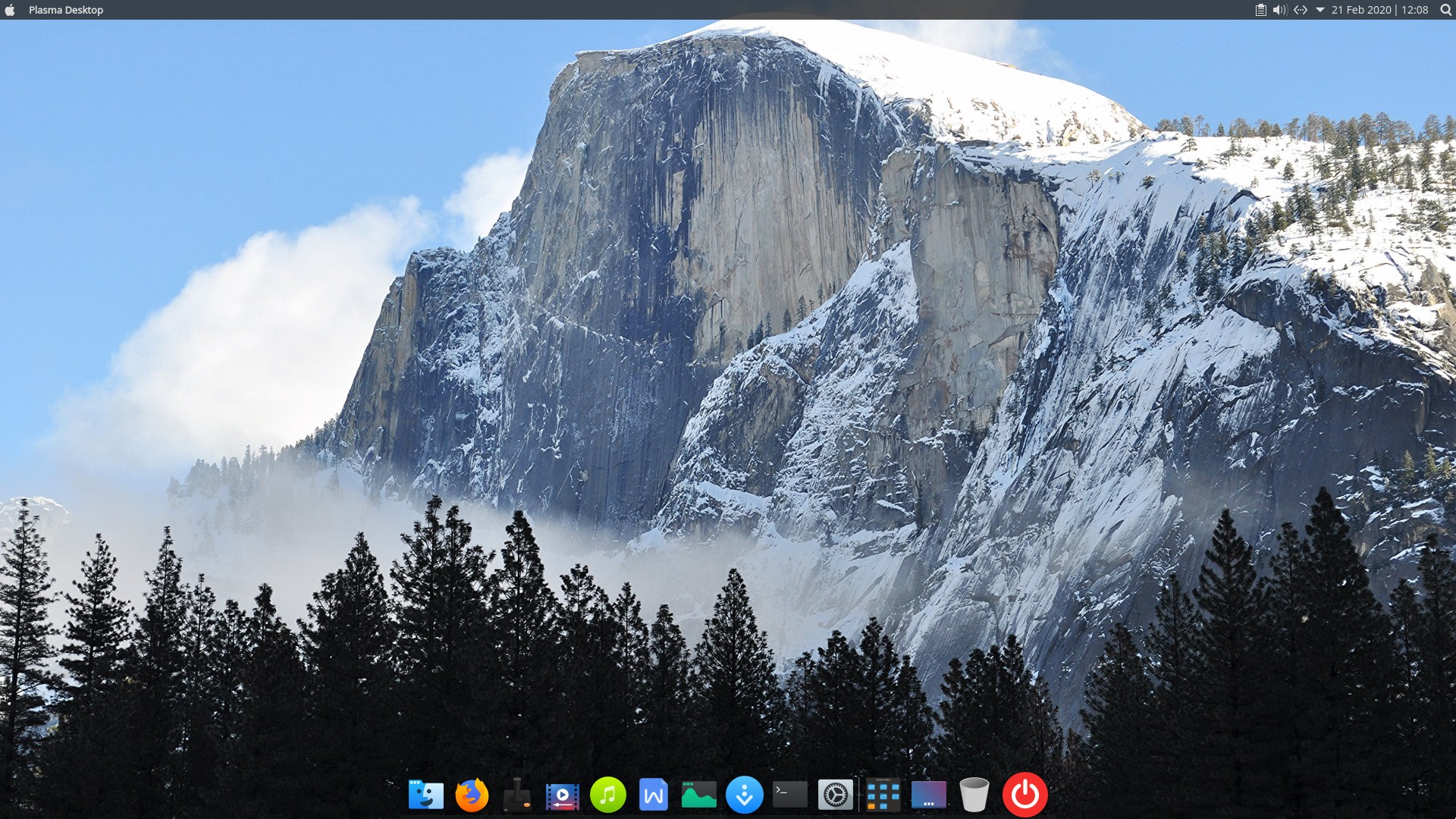Open the joystick games app icon
1456x819 pixels.
(517, 795)
